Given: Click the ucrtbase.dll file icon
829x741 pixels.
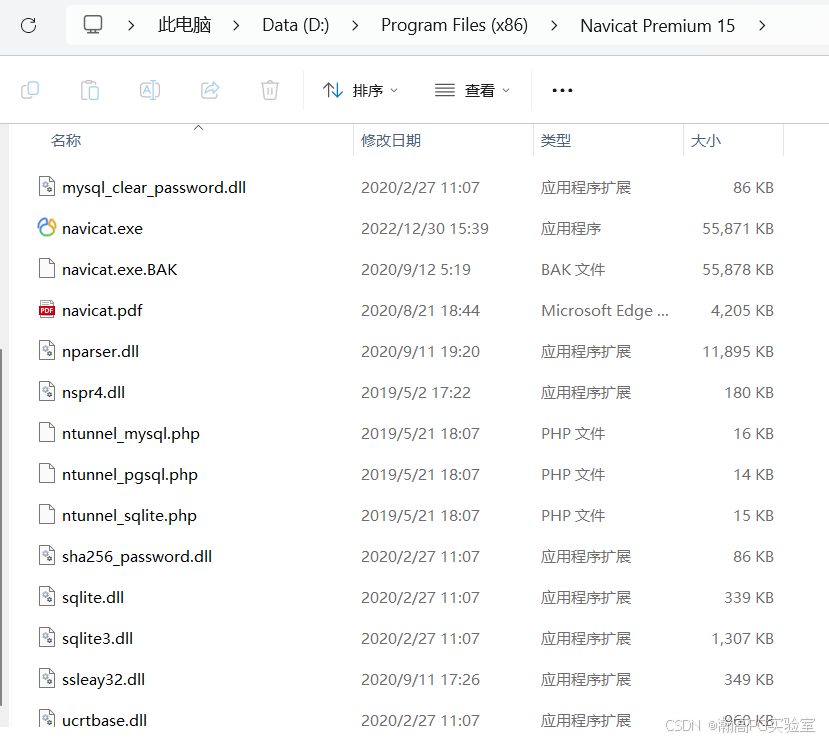Looking at the screenshot, I should coord(47,719).
